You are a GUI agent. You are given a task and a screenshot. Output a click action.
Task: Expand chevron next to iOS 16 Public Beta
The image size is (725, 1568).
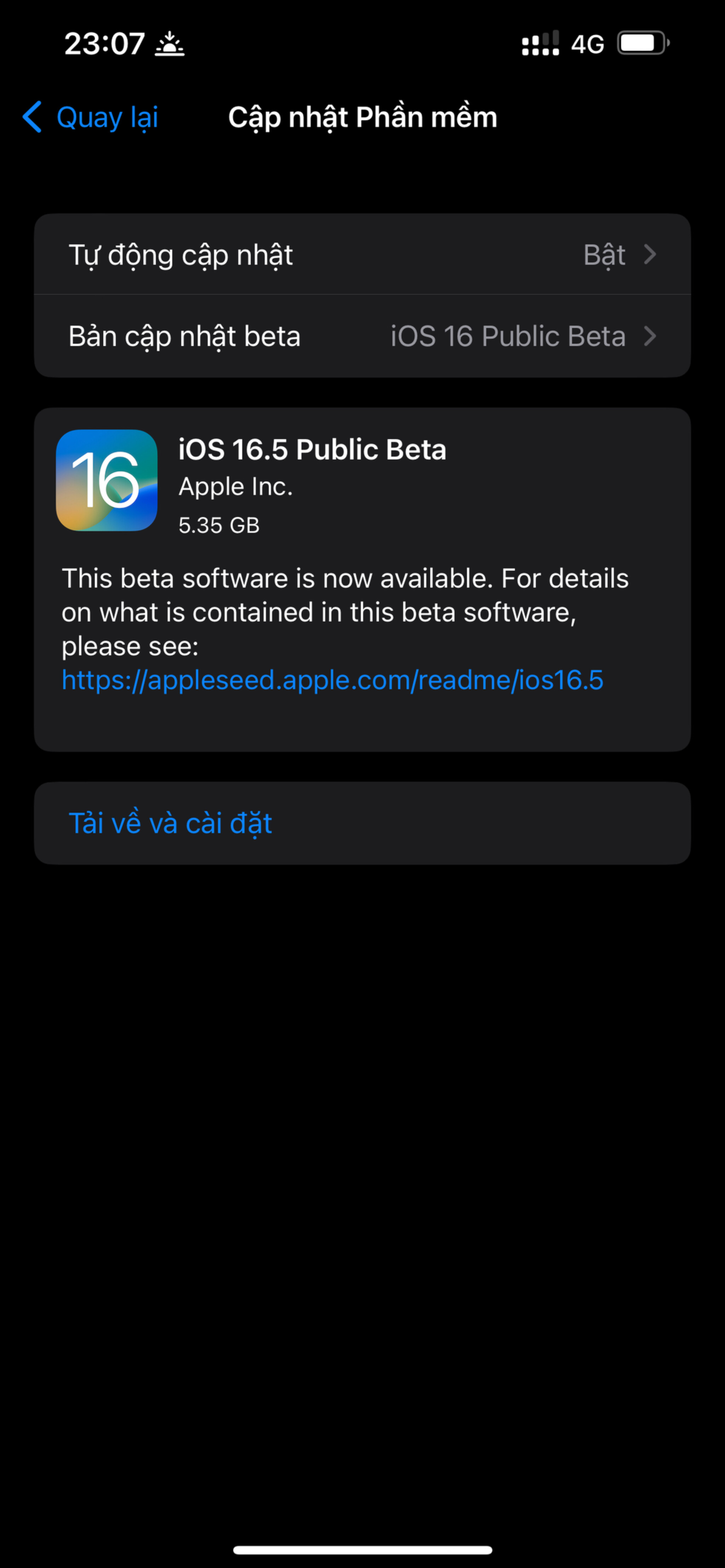tap(650, 336)
